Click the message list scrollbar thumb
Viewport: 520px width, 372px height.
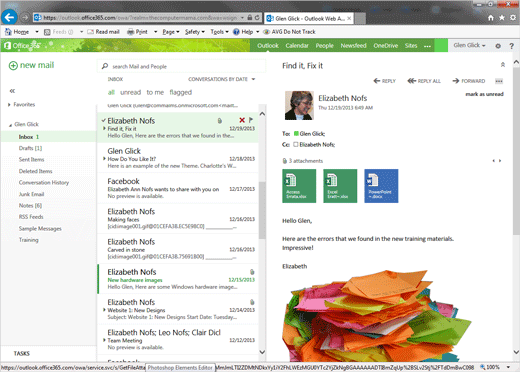pyautogui.click(x=262, y=210)
